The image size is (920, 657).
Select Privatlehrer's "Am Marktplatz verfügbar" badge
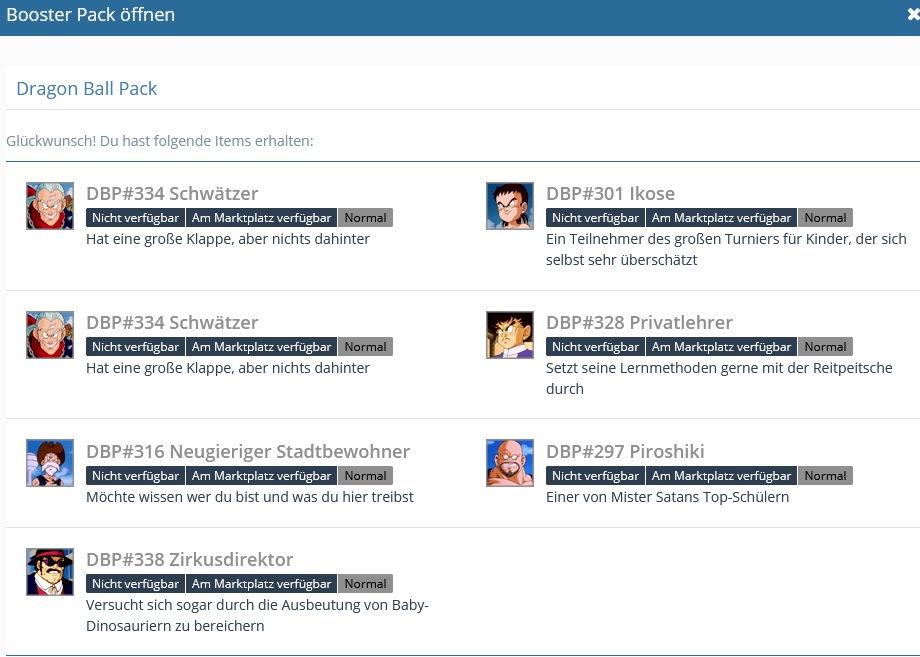(x=721, y=347)
